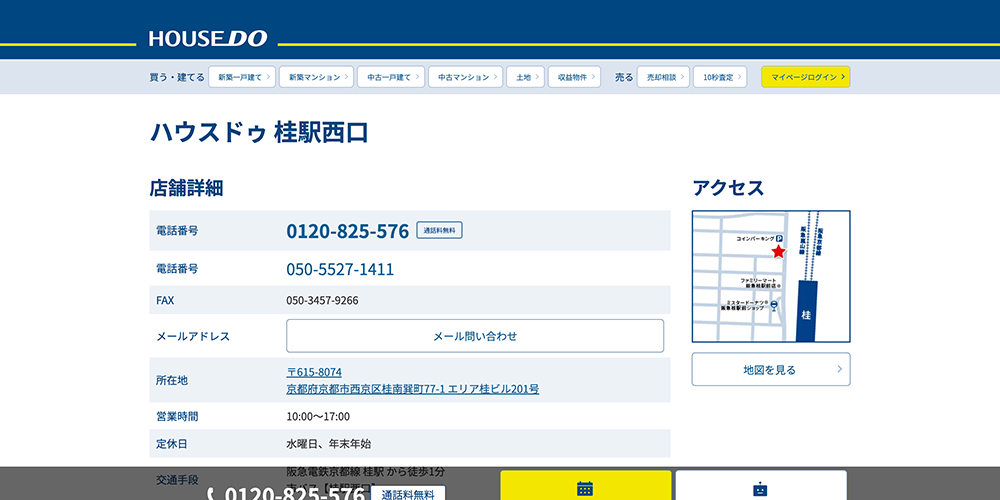Click the red star on the map
This screenshot has height=500, width=1000.
[778, 251]
